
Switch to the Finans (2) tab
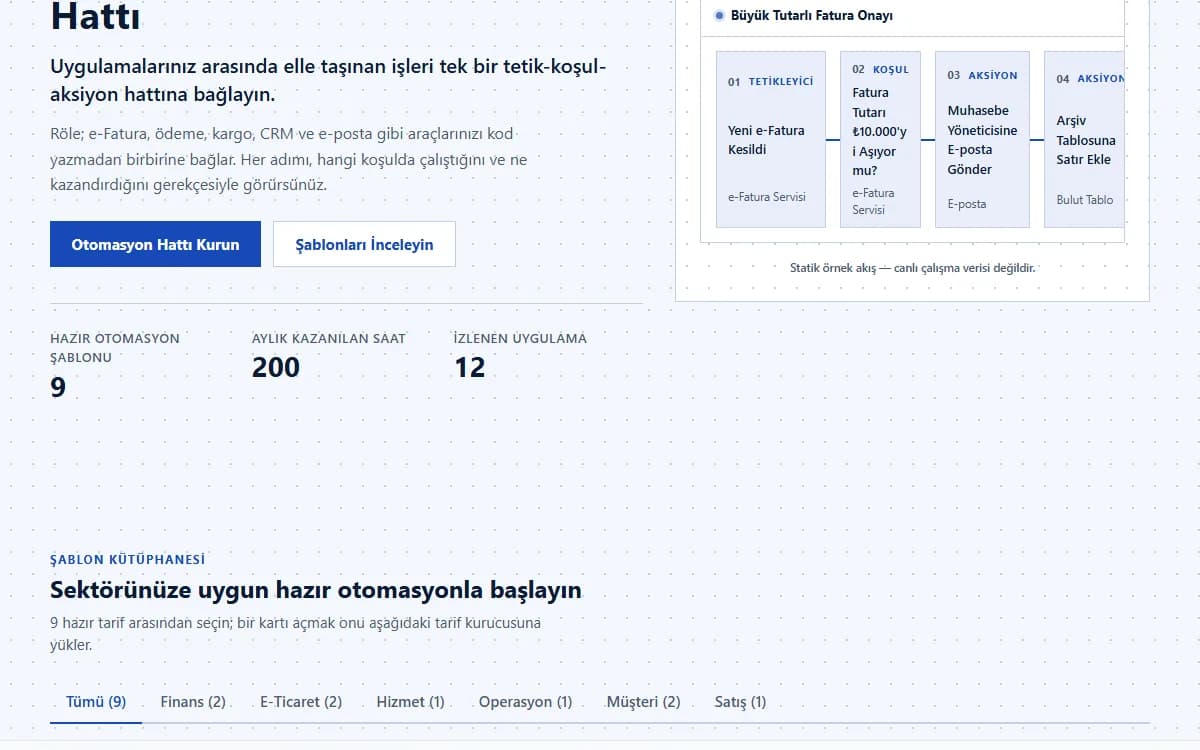tap(193, 702)
